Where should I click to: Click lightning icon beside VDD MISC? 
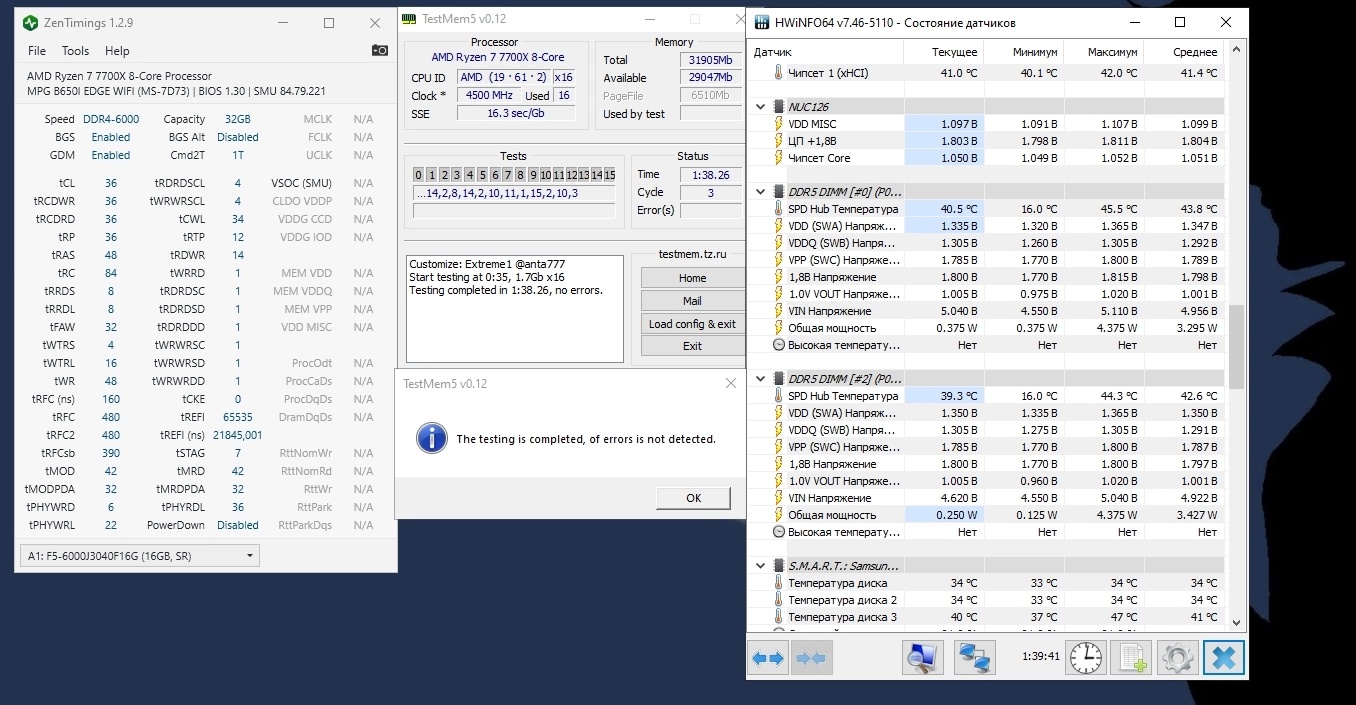click(779, 124)
